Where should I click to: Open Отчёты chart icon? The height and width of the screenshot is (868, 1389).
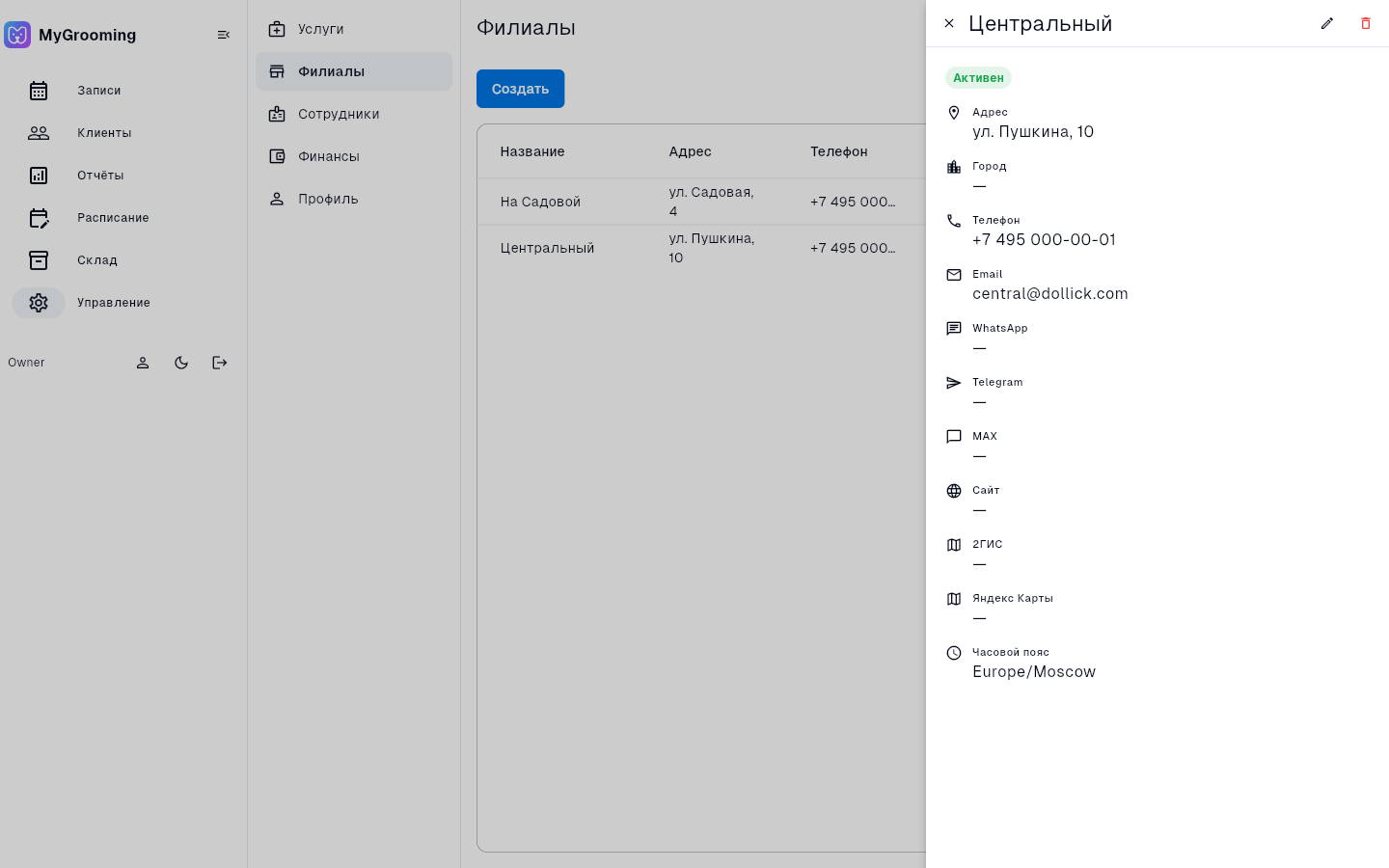coord(39,176)
